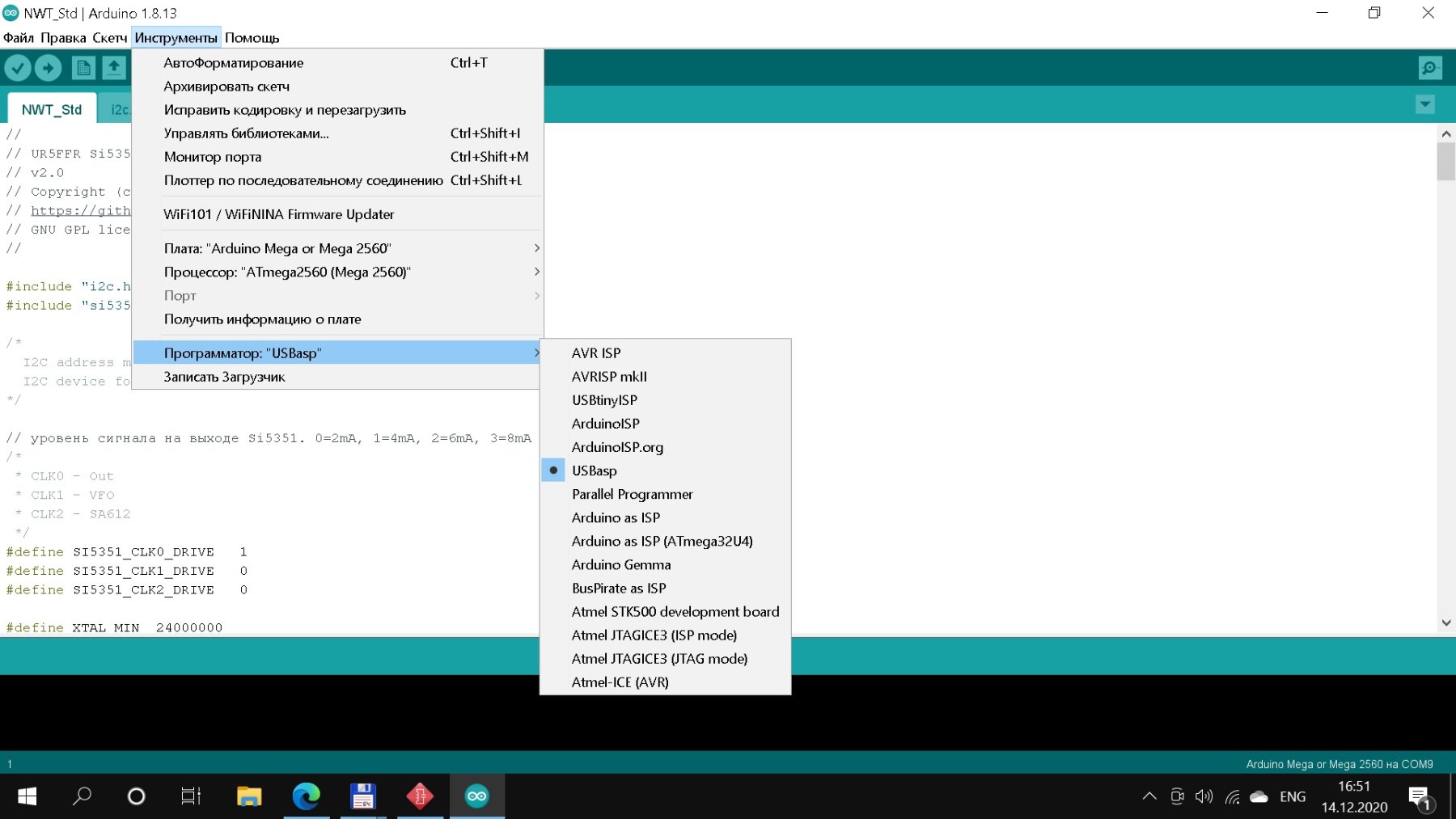The height and width of the screenshot is (819, 1456).
Task: Select AVRISP mkII programmer
Action: [x=665, y=377]
